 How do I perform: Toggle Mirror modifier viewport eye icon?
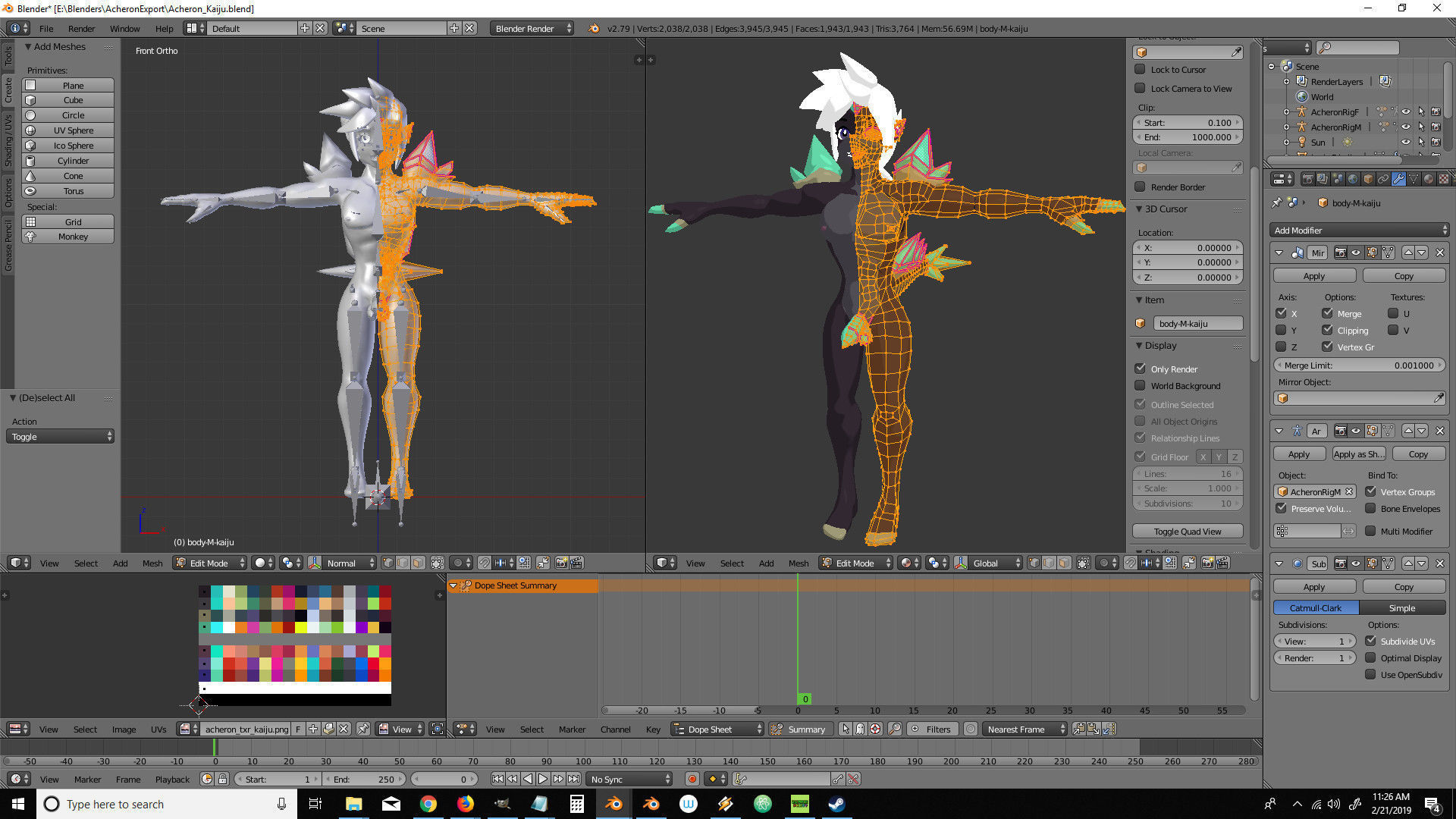click(1356, 253)
